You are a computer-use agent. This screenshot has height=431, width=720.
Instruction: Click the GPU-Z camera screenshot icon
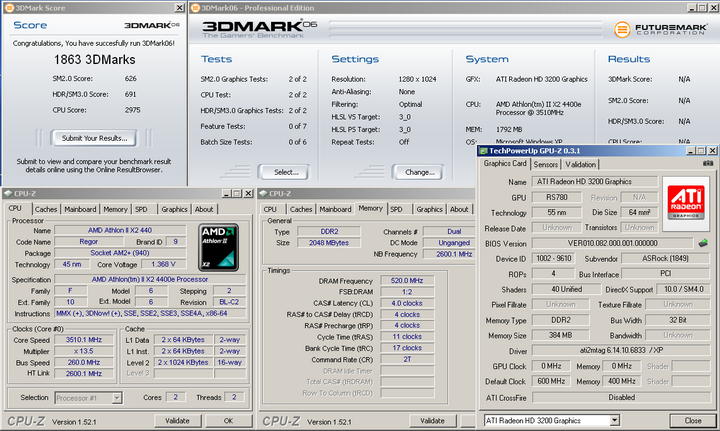[x=708, y=163]
